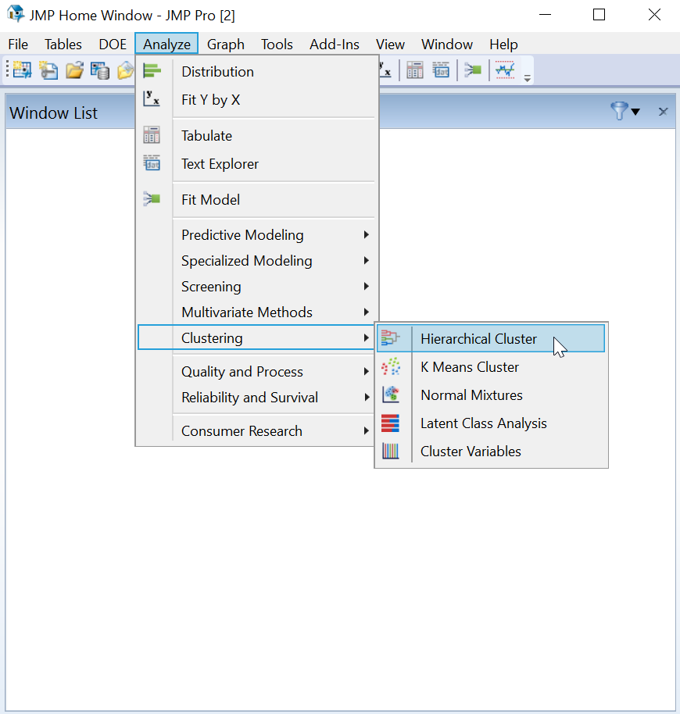Click the Normal Mixtures icon
The image size is (680, 714).
pos(391,394)
